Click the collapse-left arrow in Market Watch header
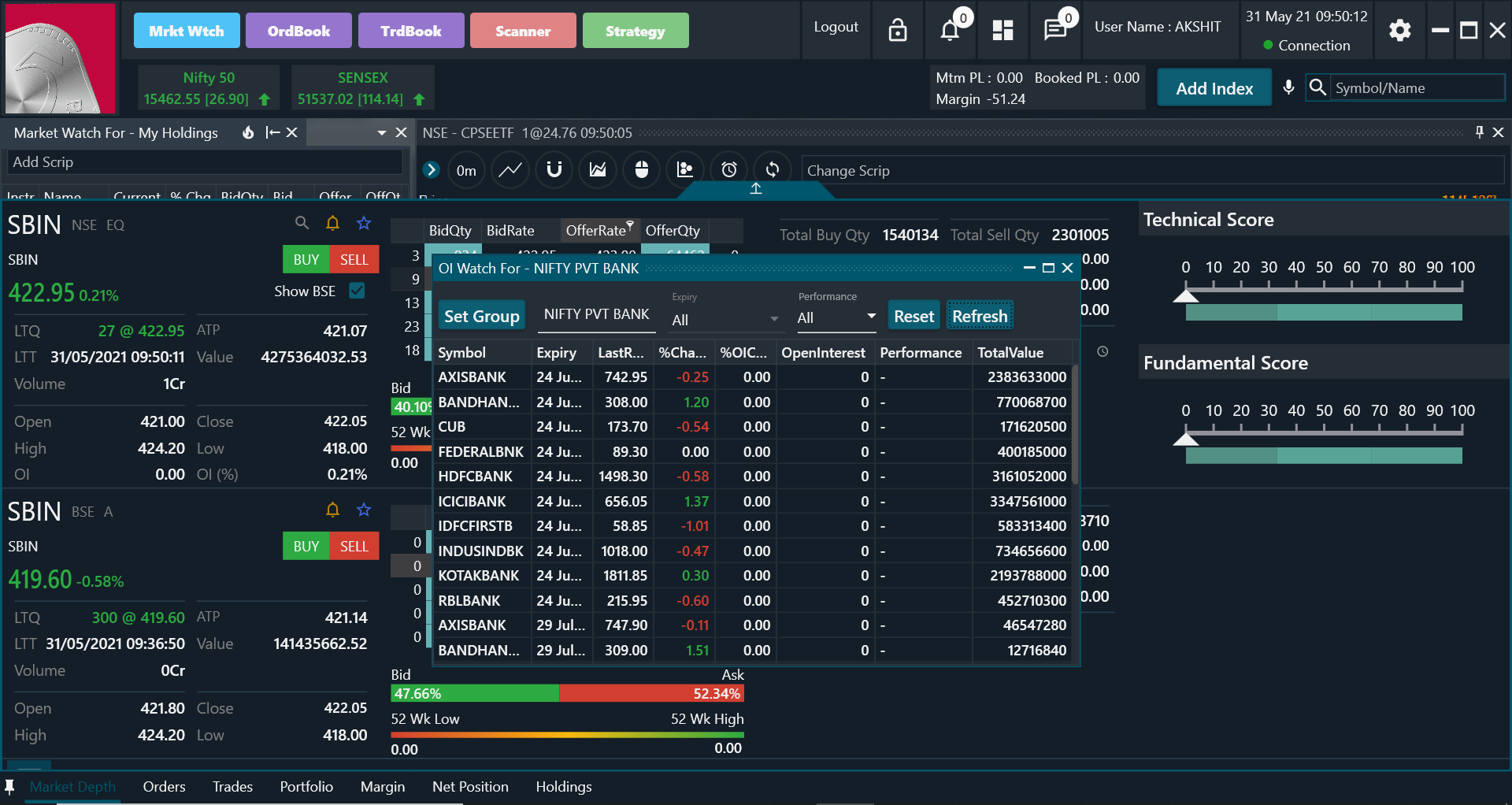 click(272, 132)
